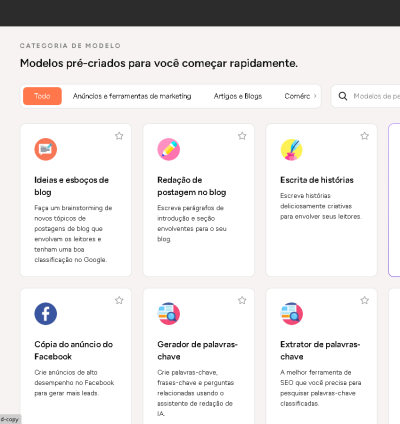Open the Artigos e Blogs tab
This screenshot has height=424, width=400.
(x=238, y=96)
